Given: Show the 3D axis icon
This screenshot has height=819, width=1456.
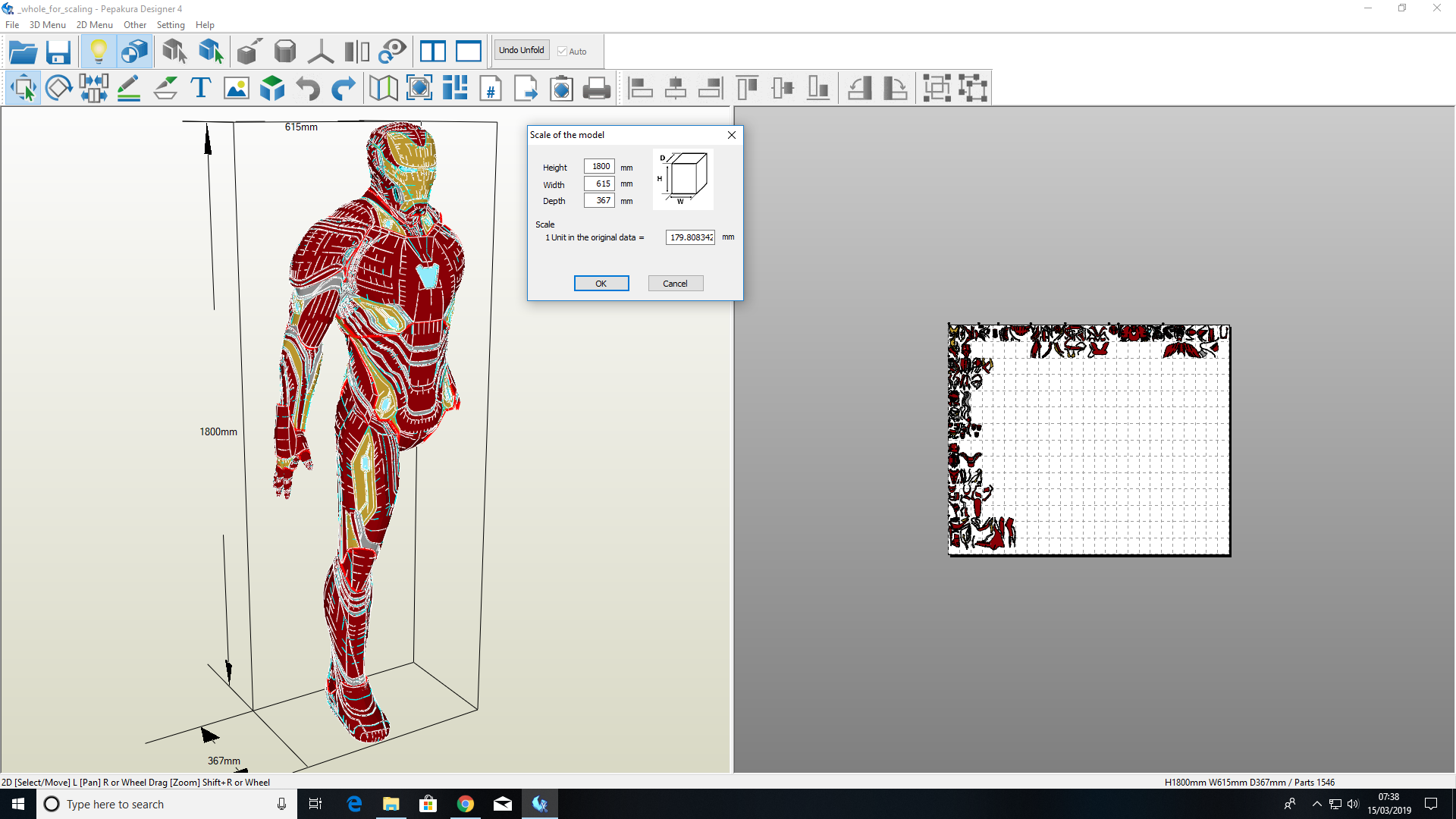Looking at the screenshot, I should tap(321, 52).
